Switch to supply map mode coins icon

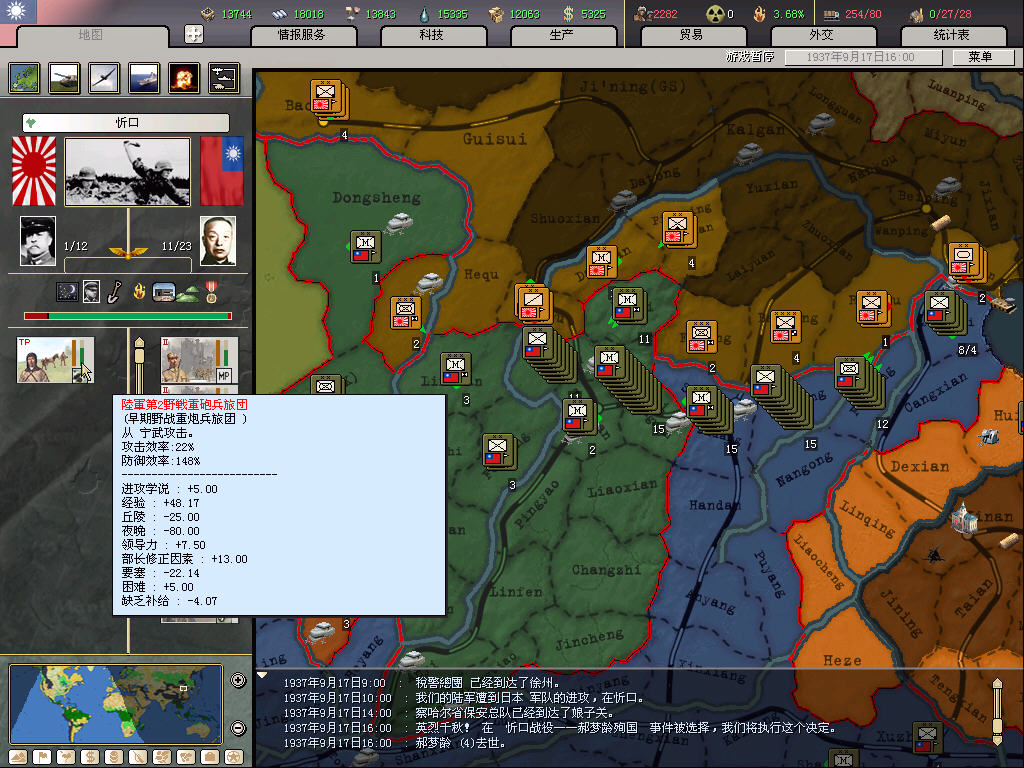point(114,757)
